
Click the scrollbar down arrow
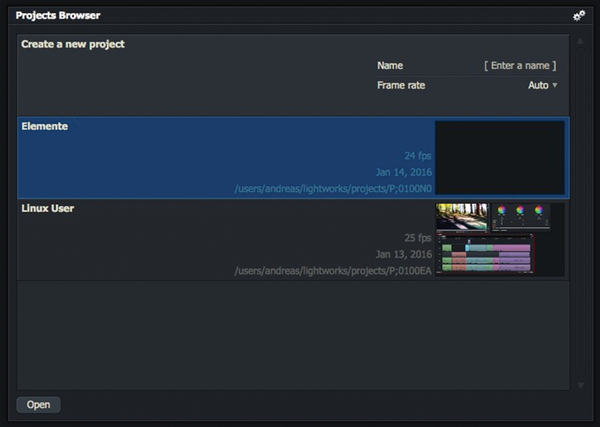click(x=580, y=385)
